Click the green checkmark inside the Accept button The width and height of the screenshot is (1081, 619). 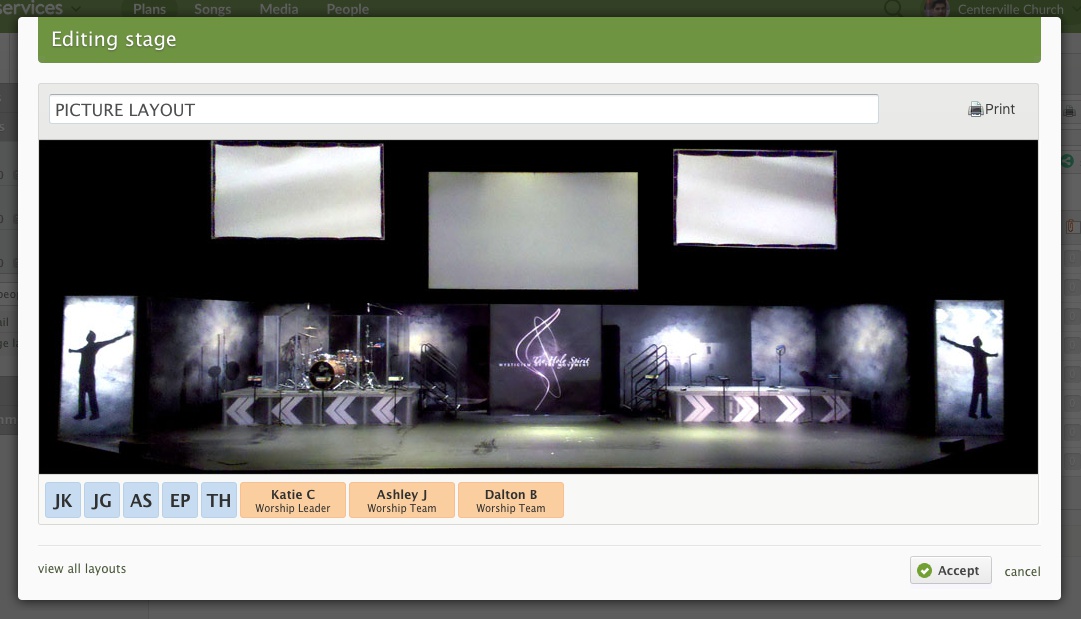tap(926, 570)
